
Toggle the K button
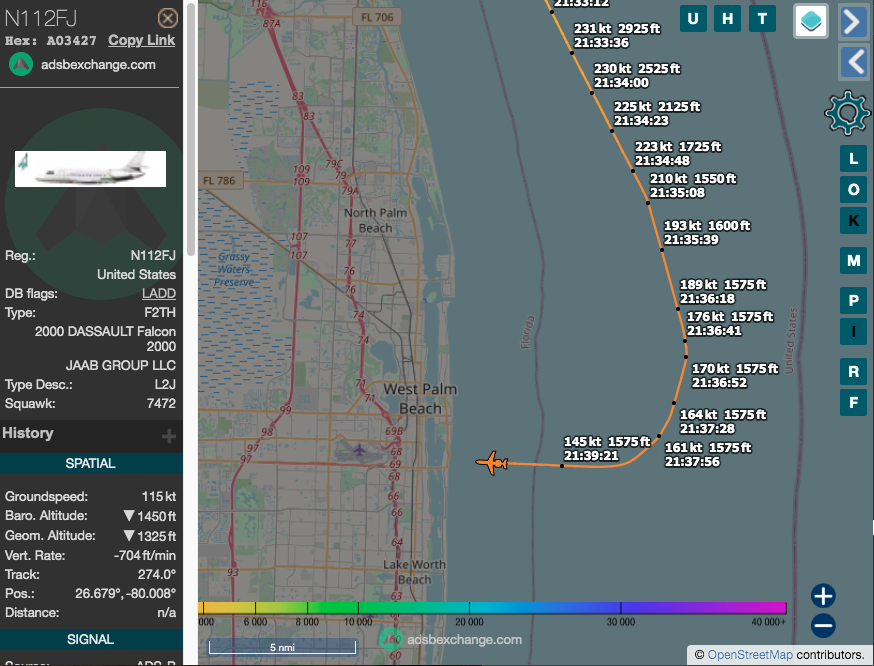[x=853, y=221]
